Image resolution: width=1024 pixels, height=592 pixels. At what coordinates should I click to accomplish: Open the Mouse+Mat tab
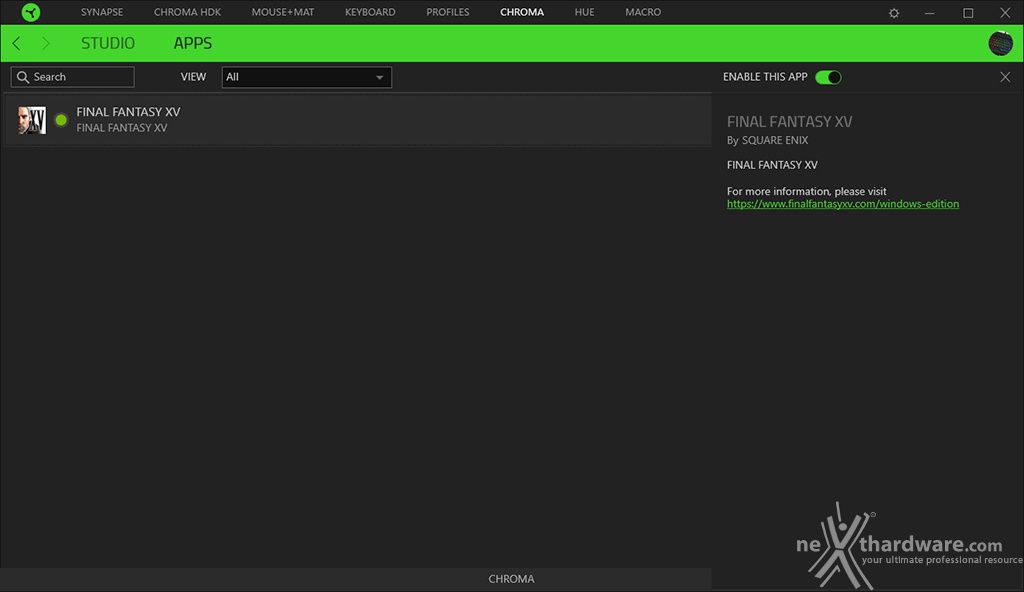283,12
